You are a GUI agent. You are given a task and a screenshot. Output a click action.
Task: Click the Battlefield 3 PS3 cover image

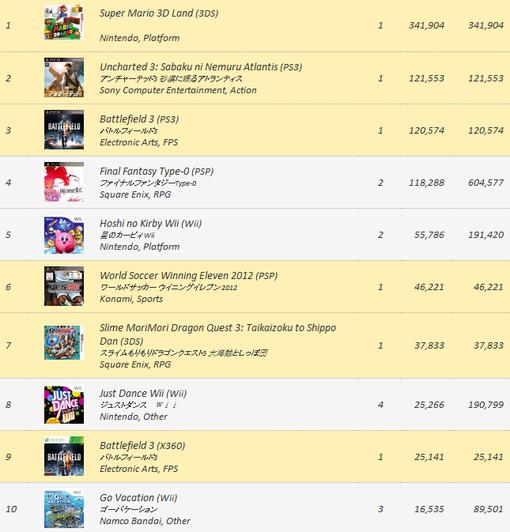(64, 130)
